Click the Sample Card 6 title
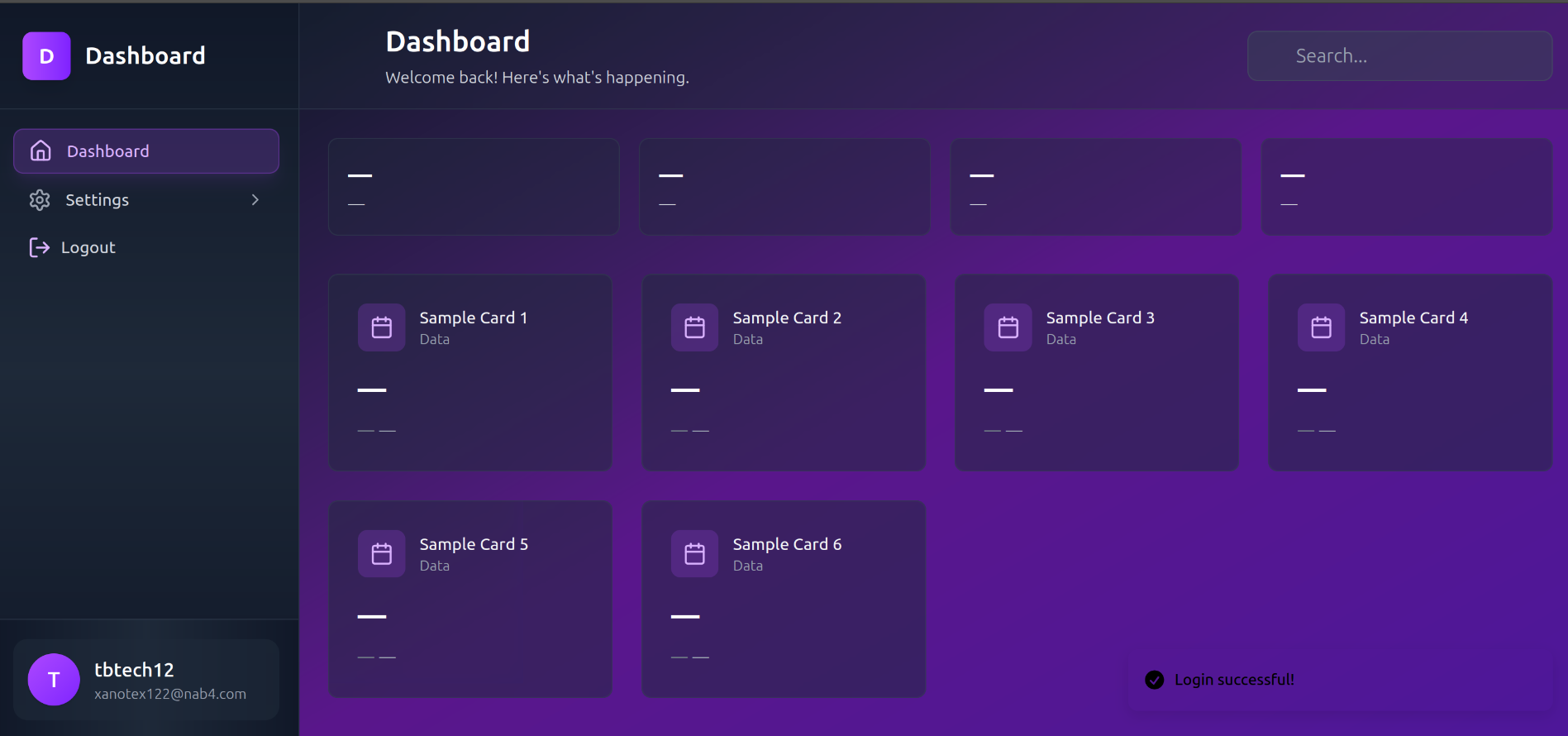Image resolution: width=1568 pixels, height=736 pixels. (787, 544)
